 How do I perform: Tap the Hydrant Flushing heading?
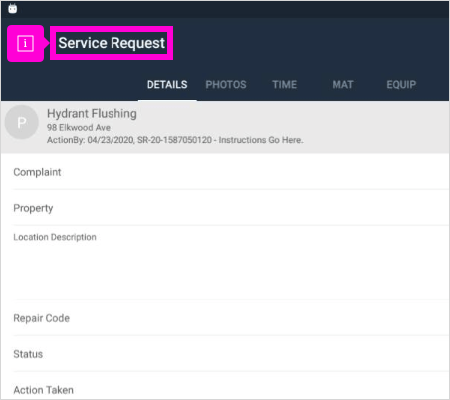(x=92, y=114)
